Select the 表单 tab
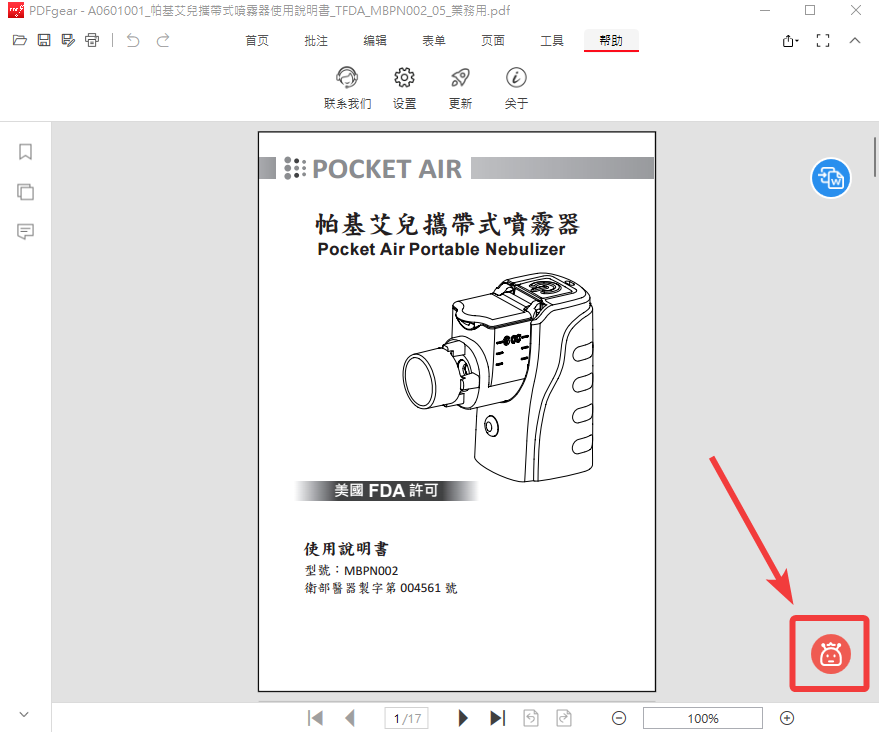879x732 pixels. click(433, 40)
